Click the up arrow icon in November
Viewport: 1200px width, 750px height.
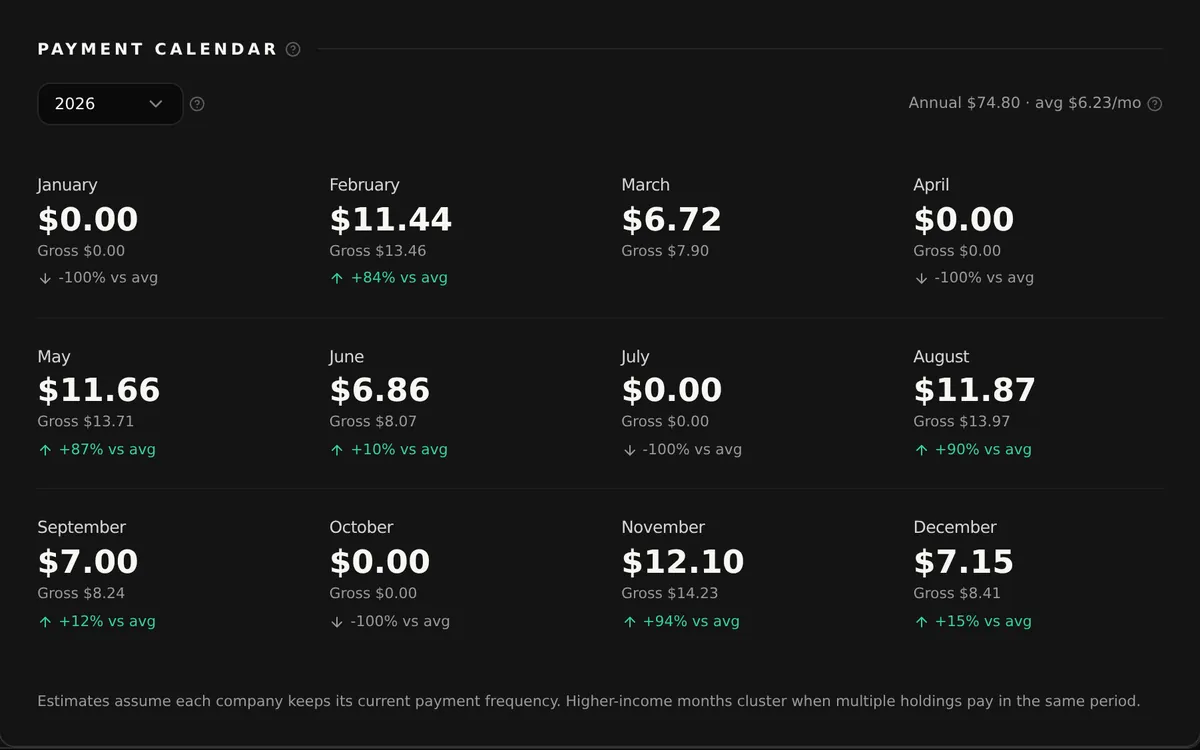629,622
